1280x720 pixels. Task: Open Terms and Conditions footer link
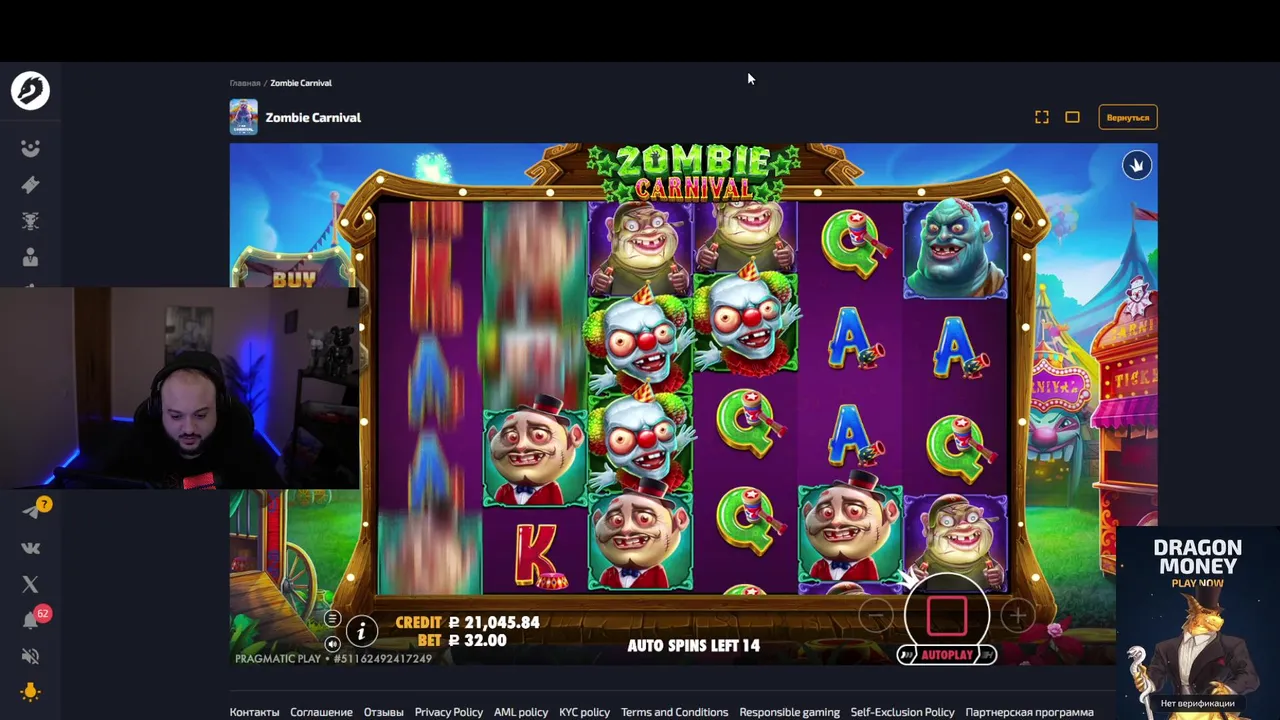pyautogui.click(x=675, y=712)
